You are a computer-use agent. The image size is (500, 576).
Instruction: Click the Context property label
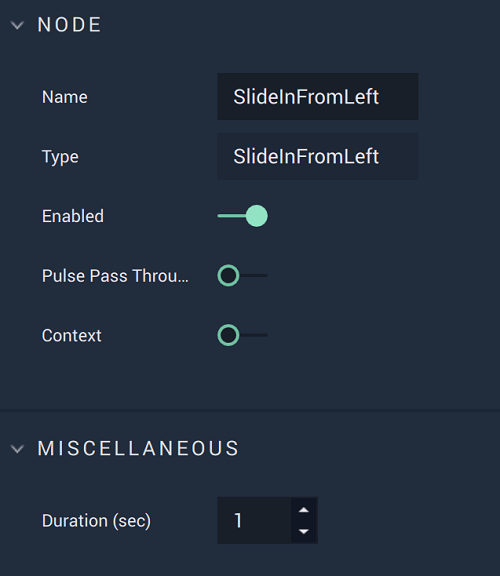[72, 335]
